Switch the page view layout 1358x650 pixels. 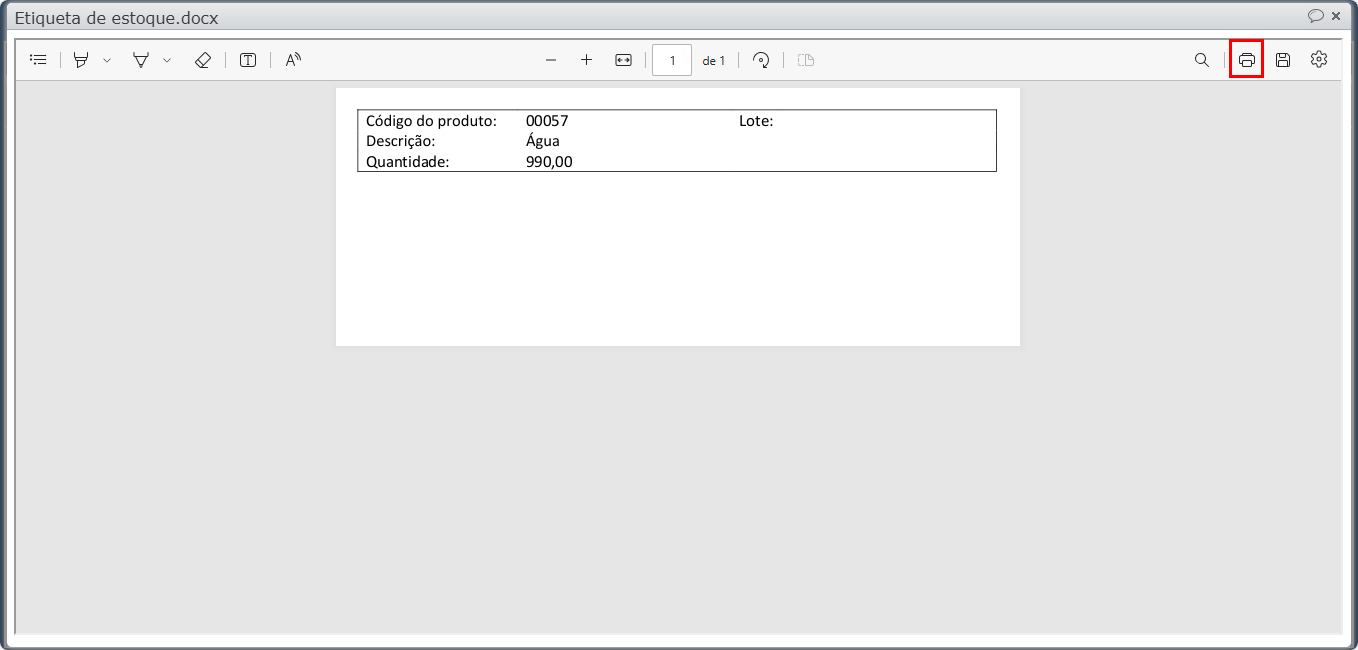point(806,60)
